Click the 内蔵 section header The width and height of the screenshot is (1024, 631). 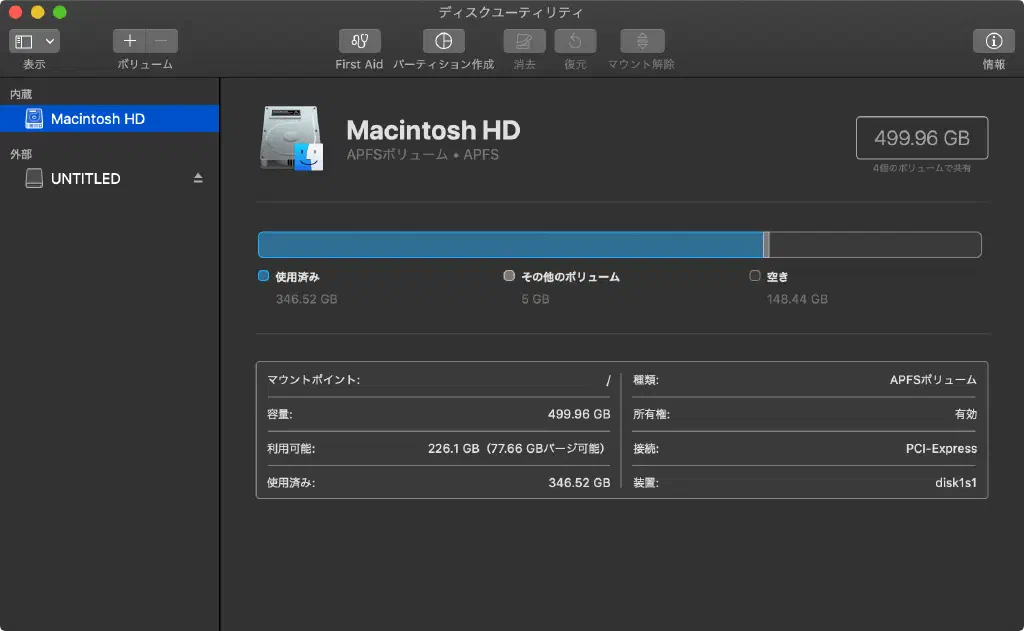(21, 94)
